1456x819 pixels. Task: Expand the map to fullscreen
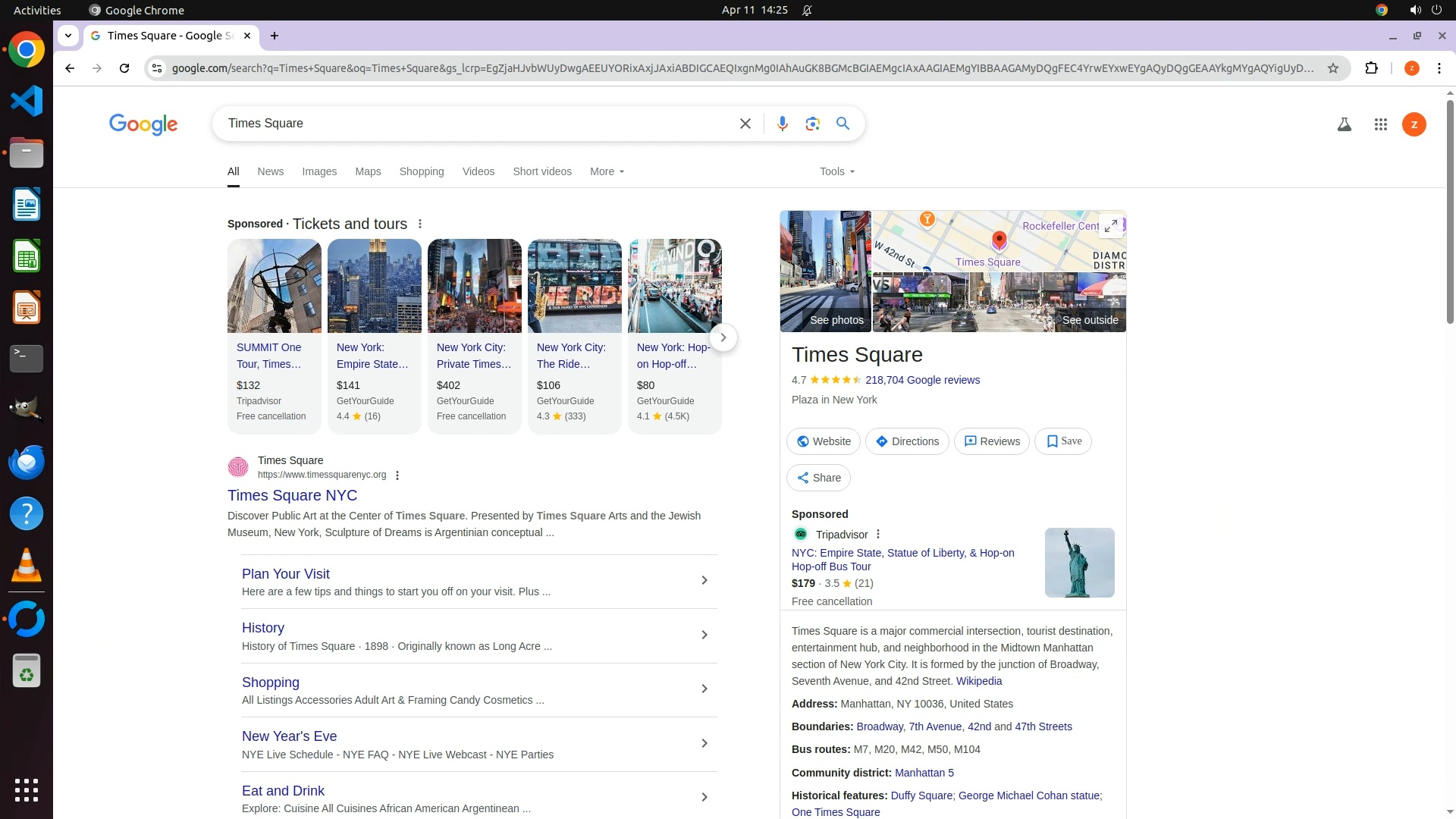coord(1110,226)
